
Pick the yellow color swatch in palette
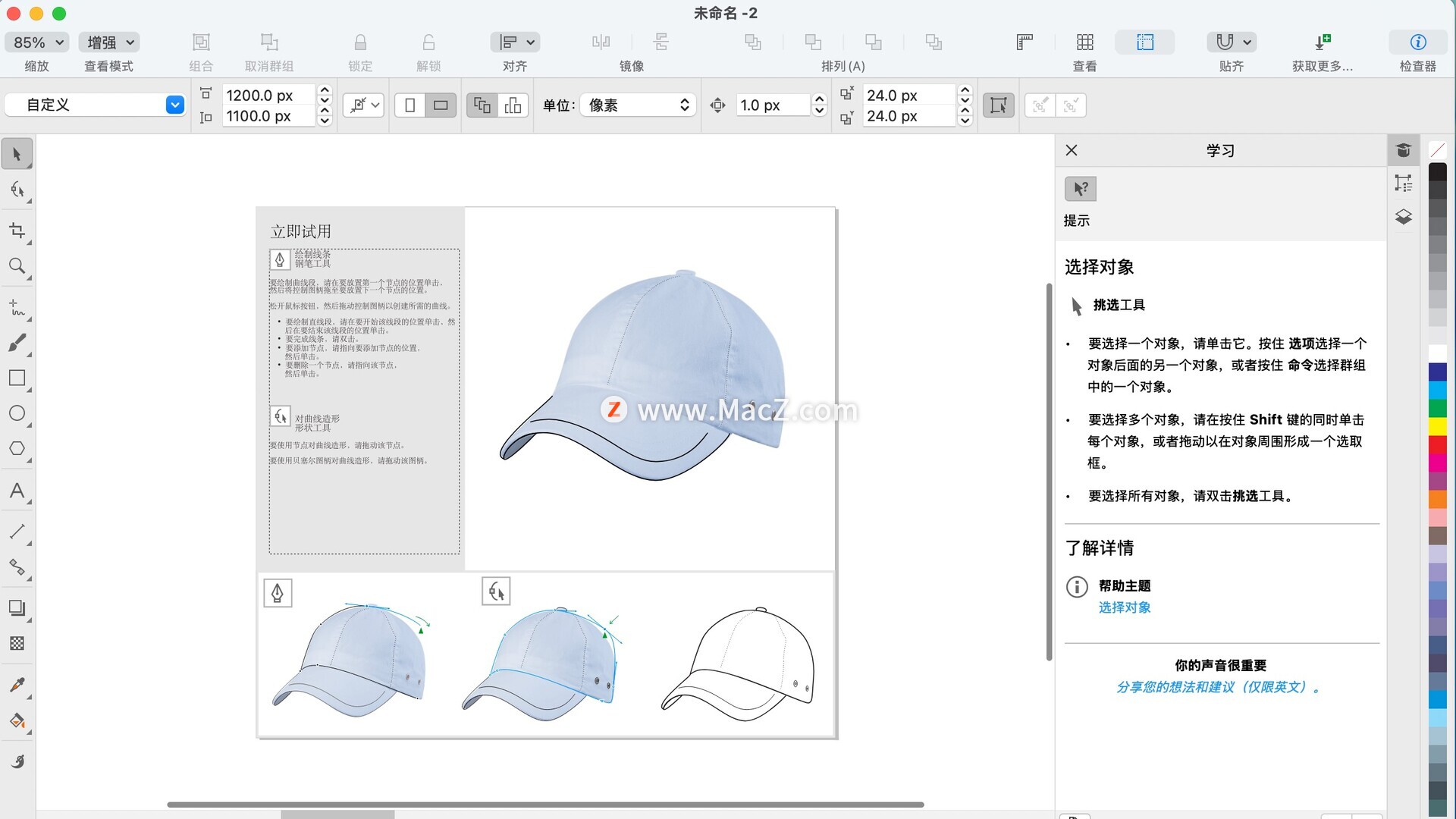[x=1438, y=426]
